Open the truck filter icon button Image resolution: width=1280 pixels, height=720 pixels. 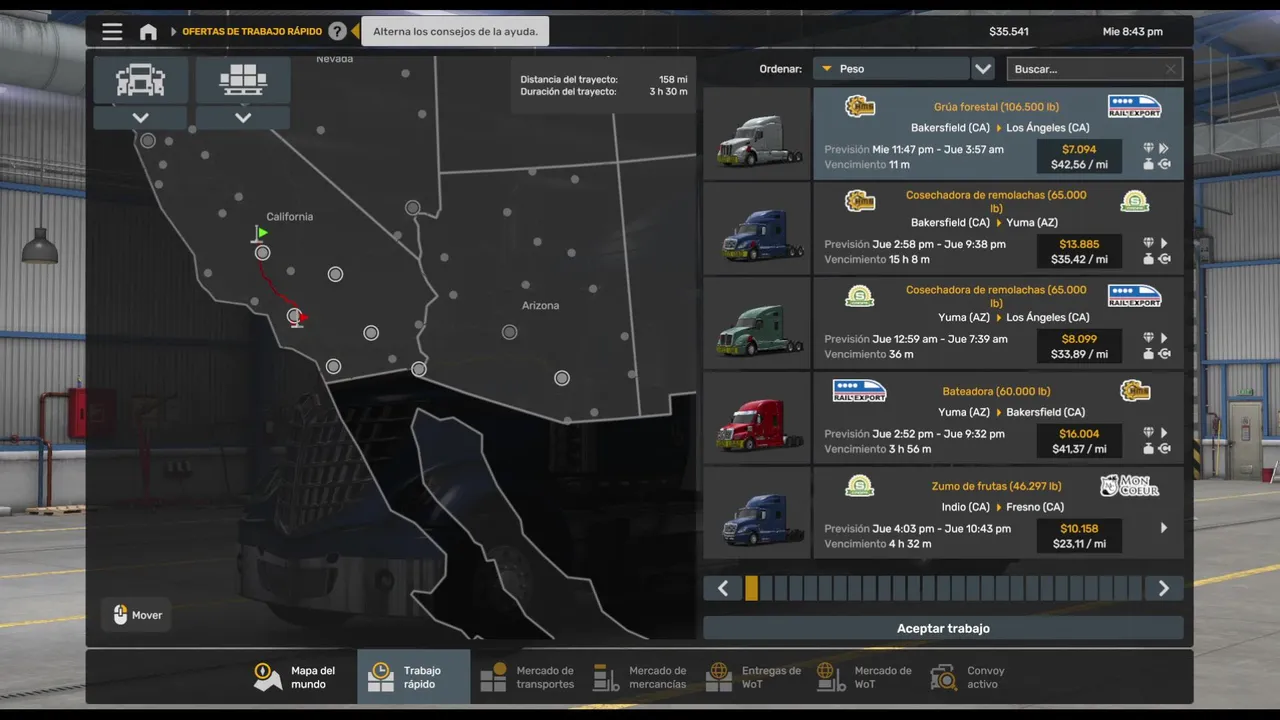coord(141,80)
